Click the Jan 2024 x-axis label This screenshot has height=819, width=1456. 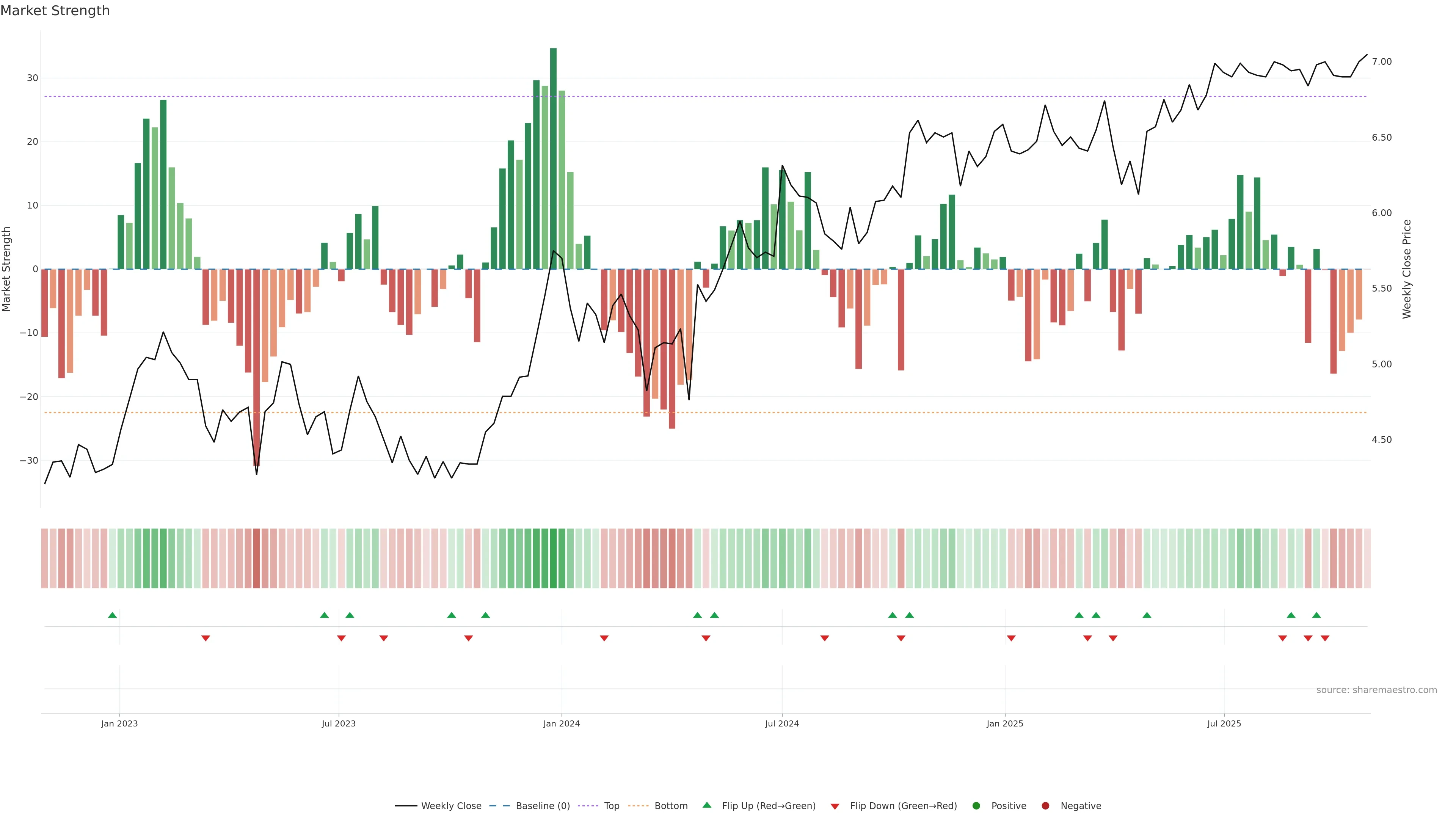point(561,723)
